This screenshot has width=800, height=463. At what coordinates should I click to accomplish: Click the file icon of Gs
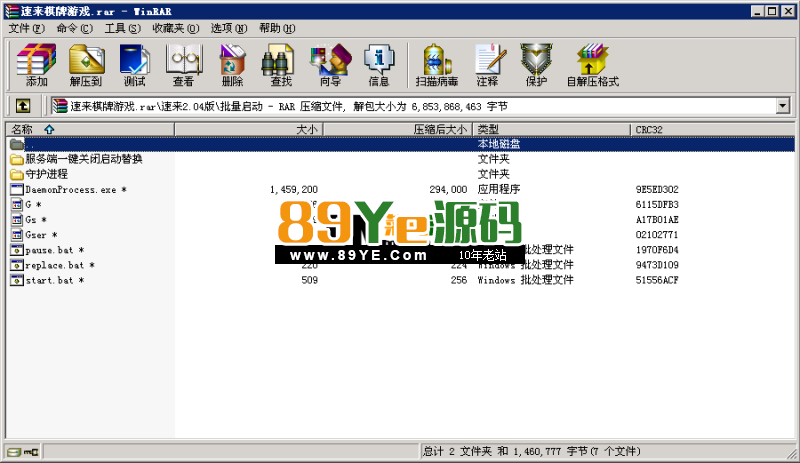17,220
